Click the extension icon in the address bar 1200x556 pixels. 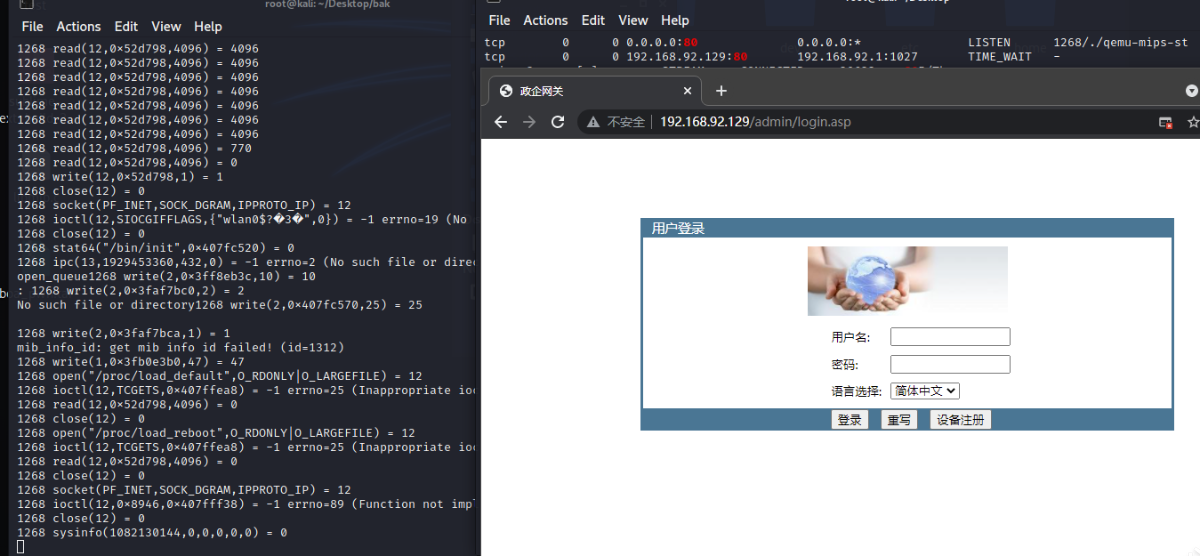point(1165,122)
